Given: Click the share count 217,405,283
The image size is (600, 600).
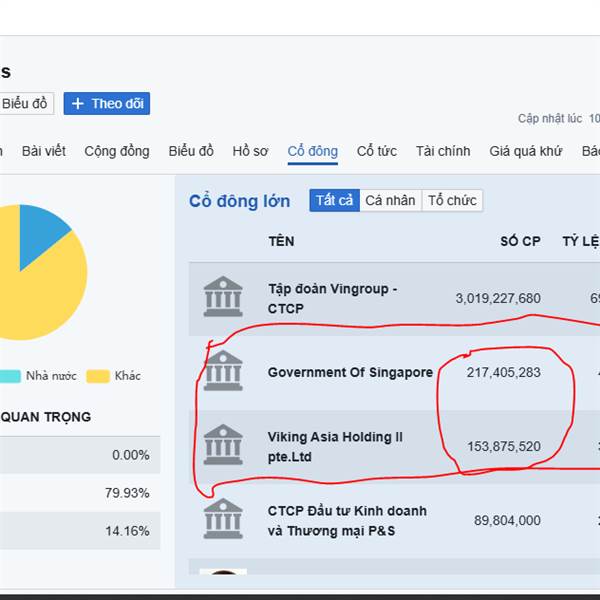Looking at the screenshot, I should (x=503, y=372).
